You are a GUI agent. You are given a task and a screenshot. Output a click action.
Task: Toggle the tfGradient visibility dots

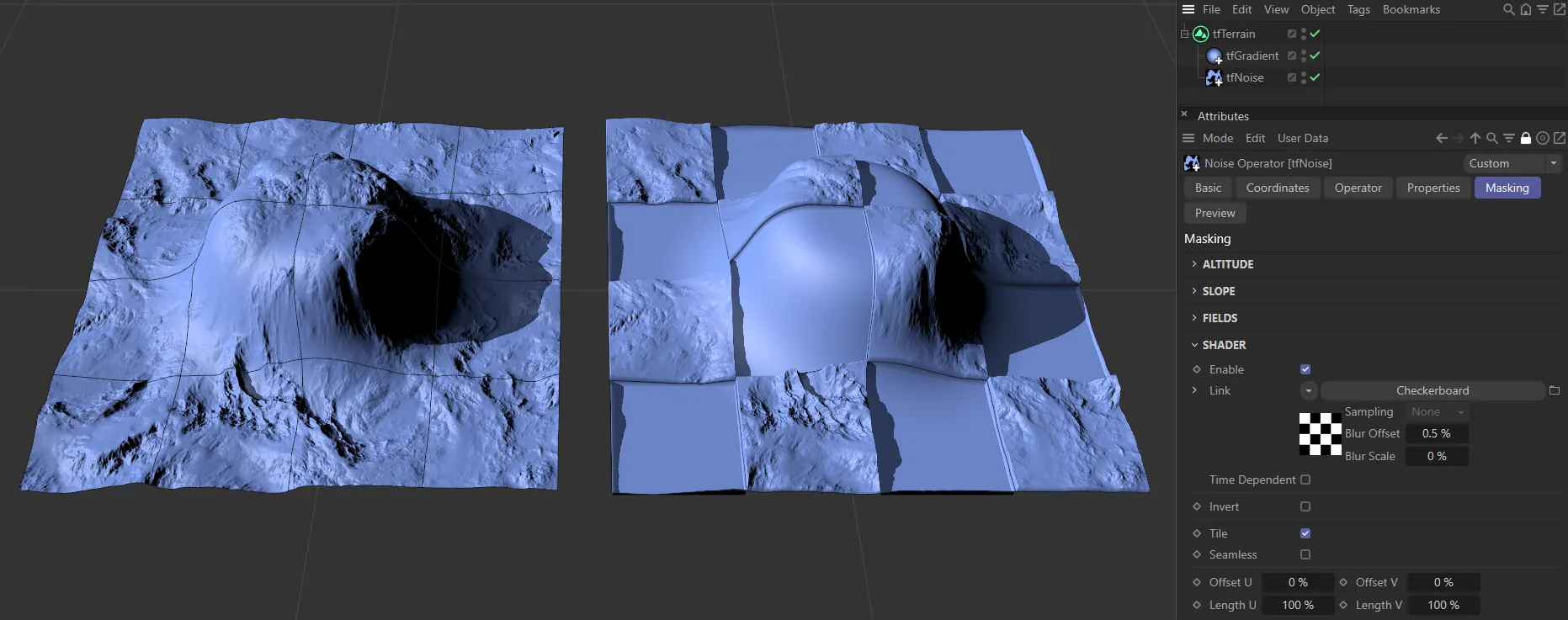tap(1304, 56)
